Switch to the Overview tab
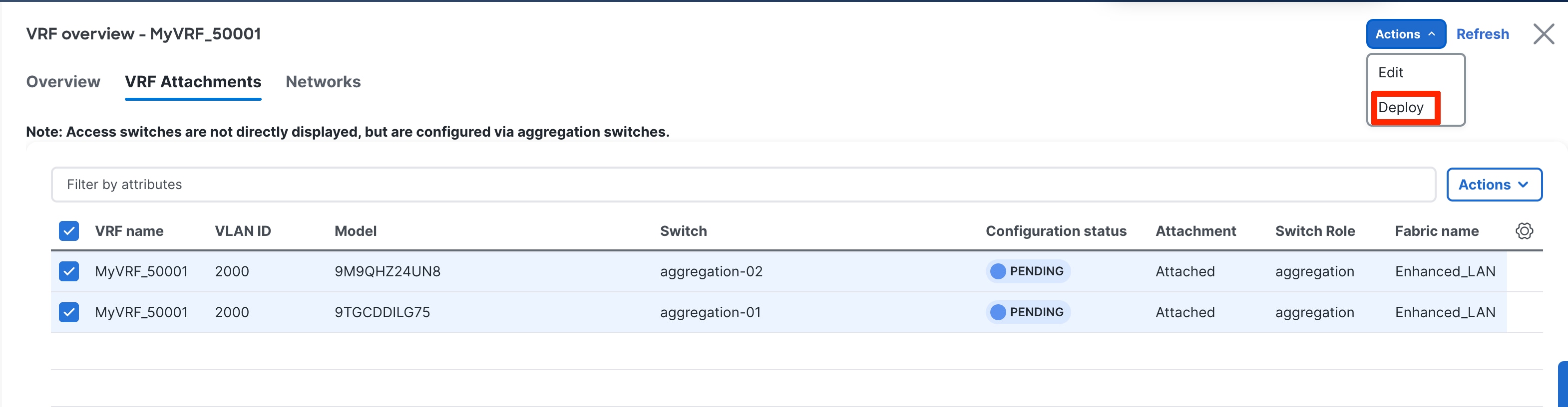 (63, 81)
